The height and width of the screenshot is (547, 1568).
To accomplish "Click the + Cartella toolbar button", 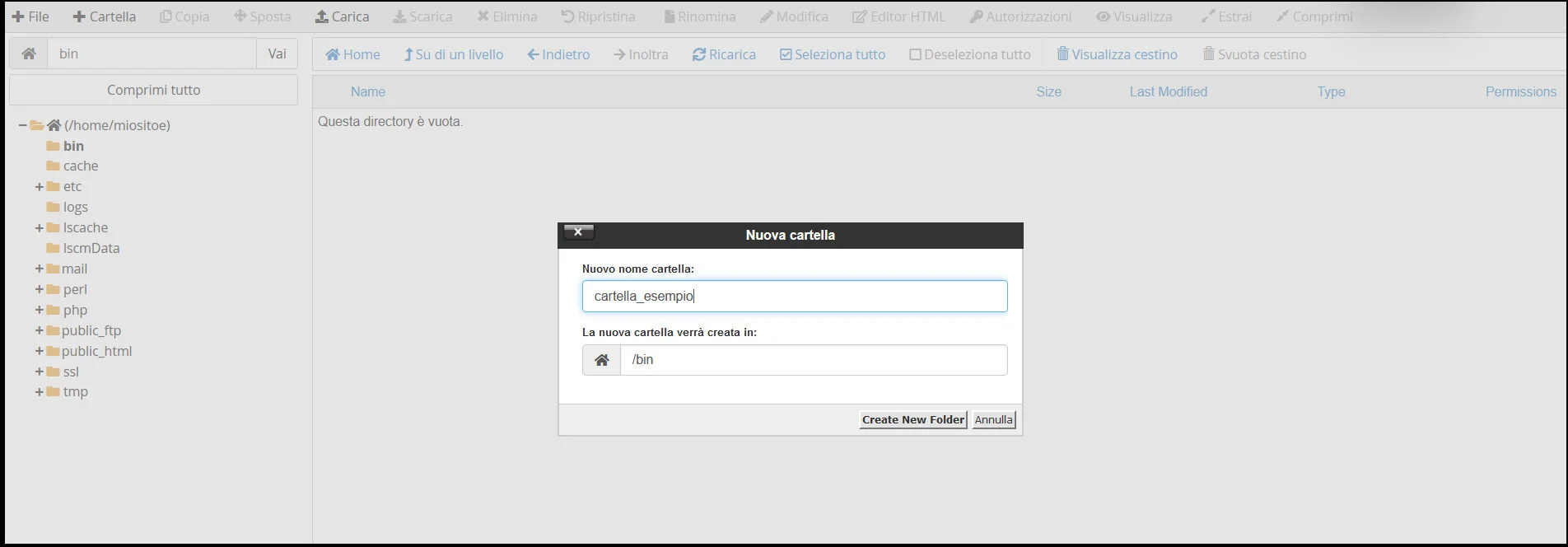I will click(105, 16).
